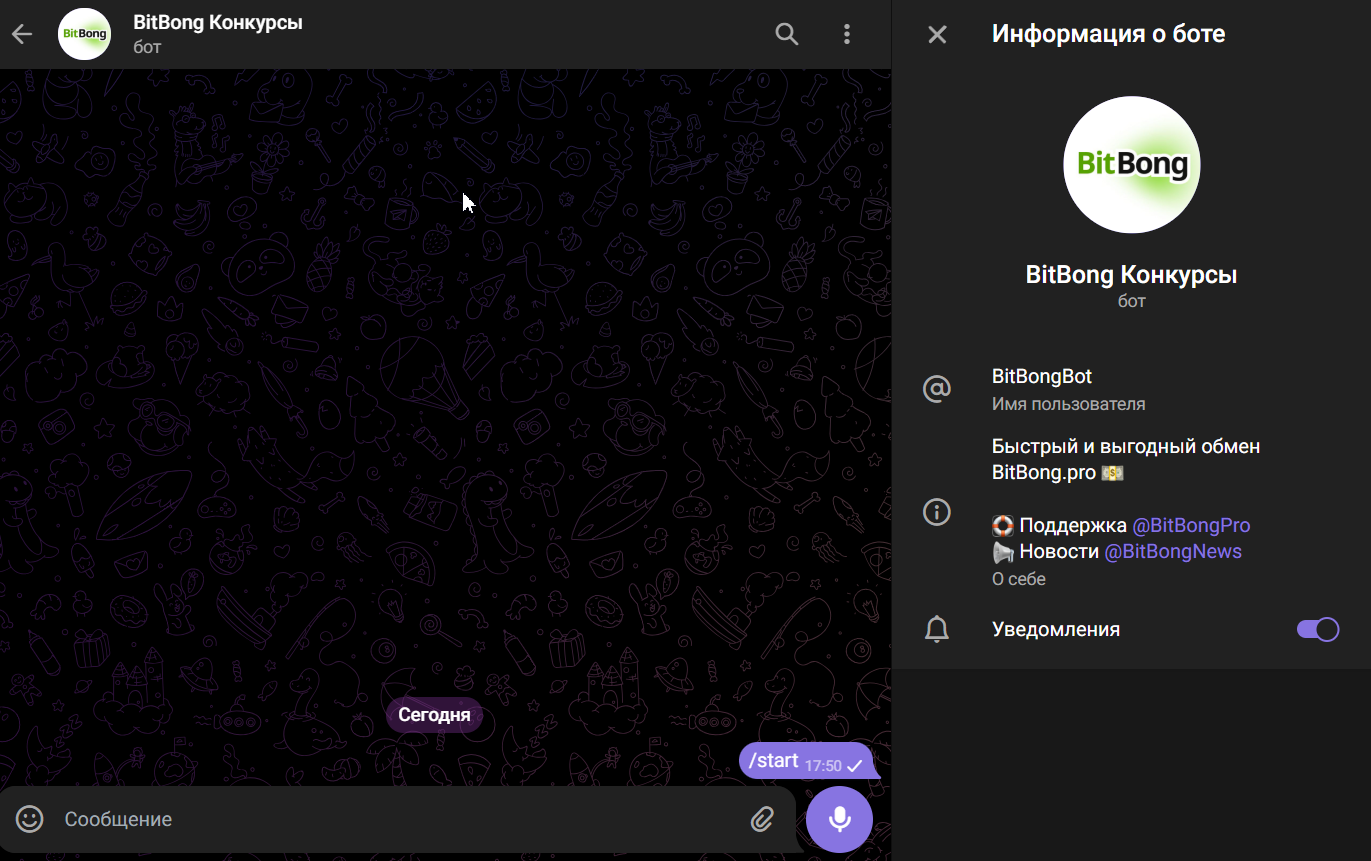Click the @ username icon

tap(937, 389)
